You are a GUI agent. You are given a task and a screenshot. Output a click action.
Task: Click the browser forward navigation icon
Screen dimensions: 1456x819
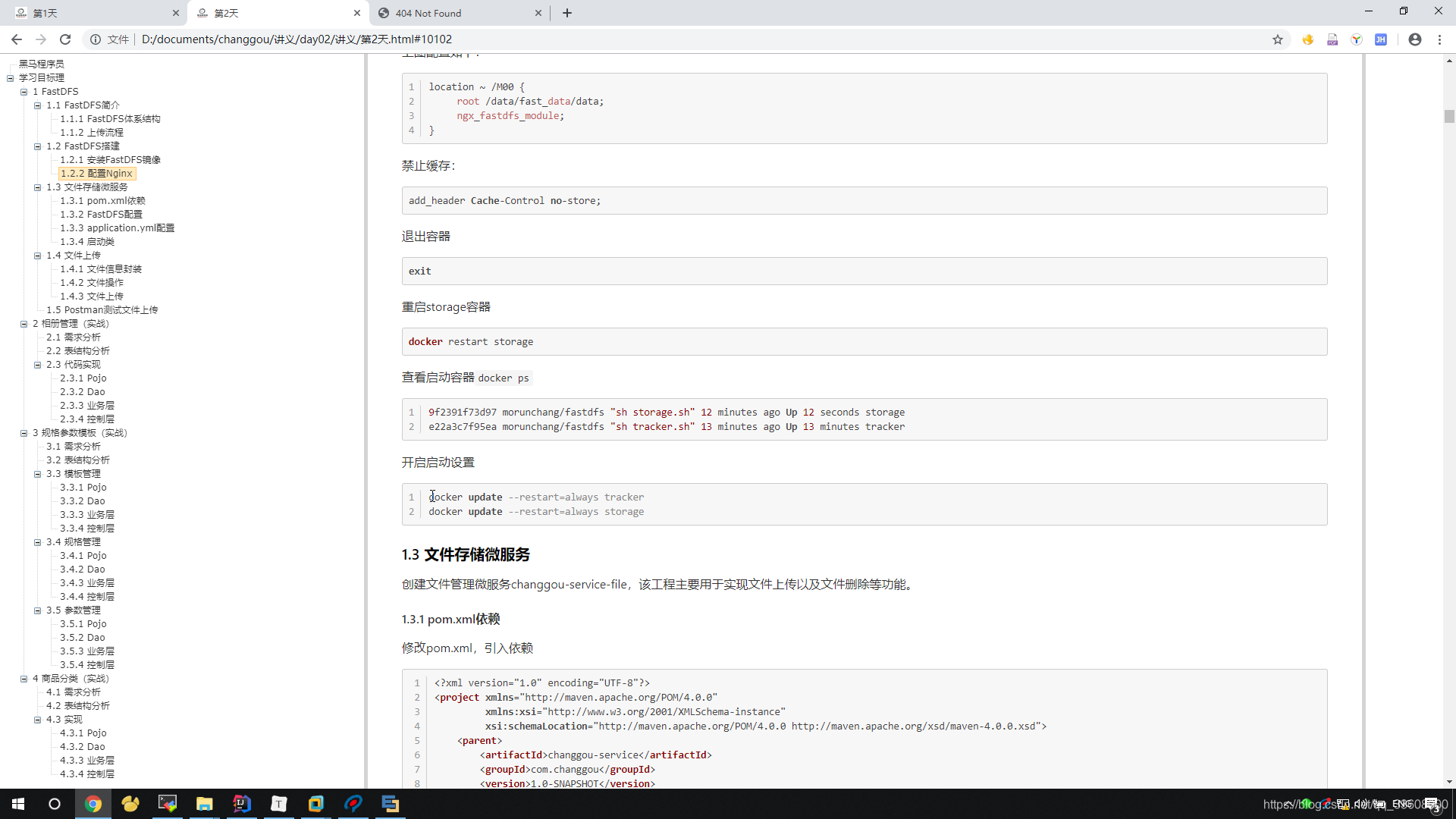tap(40, 39)
